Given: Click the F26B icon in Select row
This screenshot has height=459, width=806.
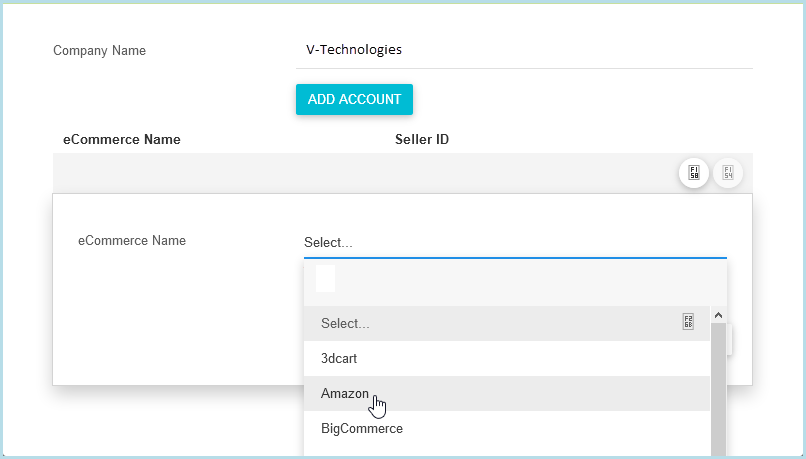Looking at the screenshot, I should tap(688, 322).
